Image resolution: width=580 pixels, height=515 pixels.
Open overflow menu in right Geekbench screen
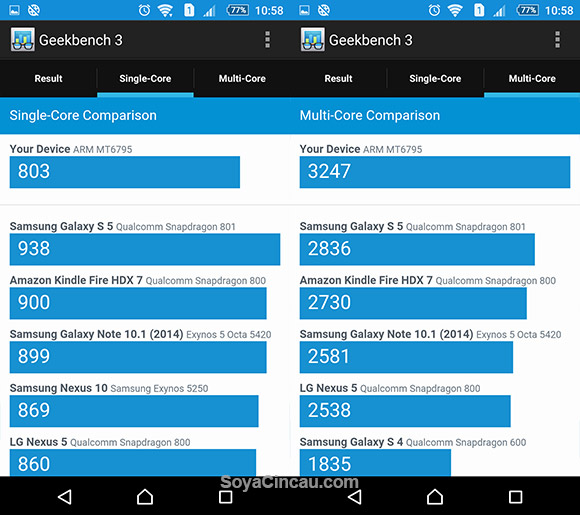pos(557,40)
